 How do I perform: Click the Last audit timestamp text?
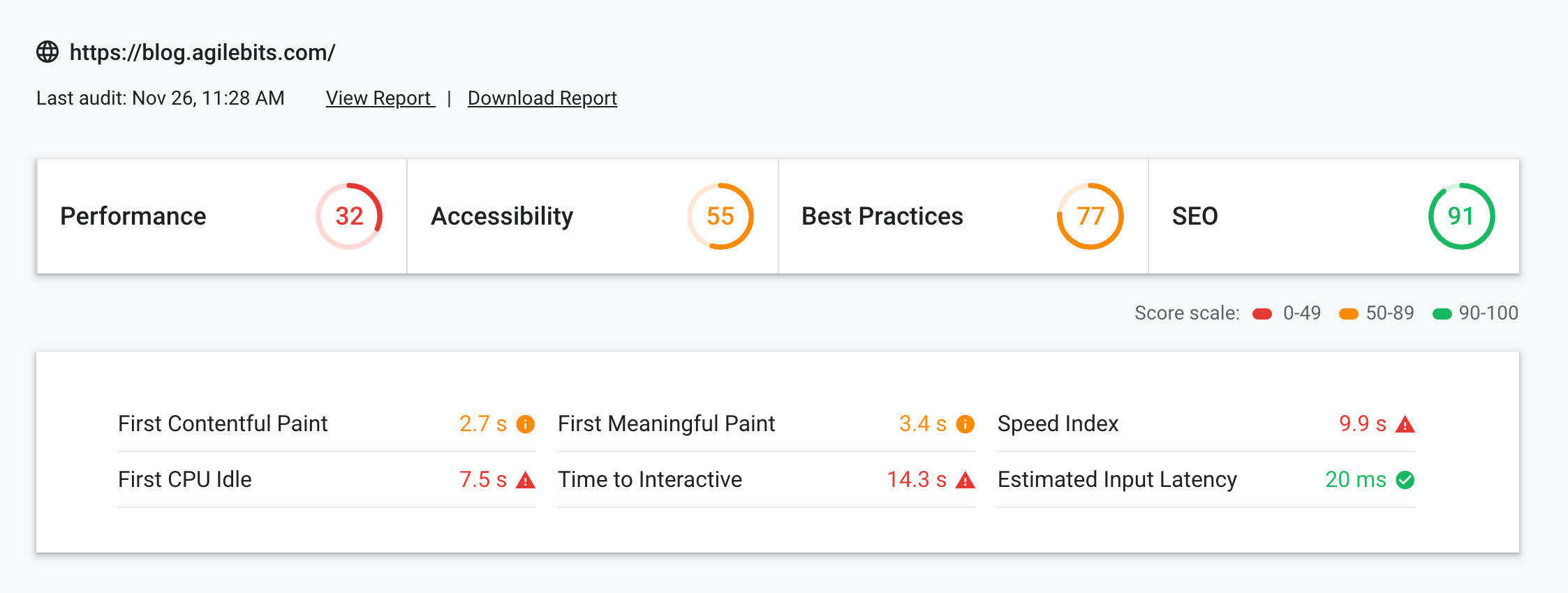pos(161,98)
